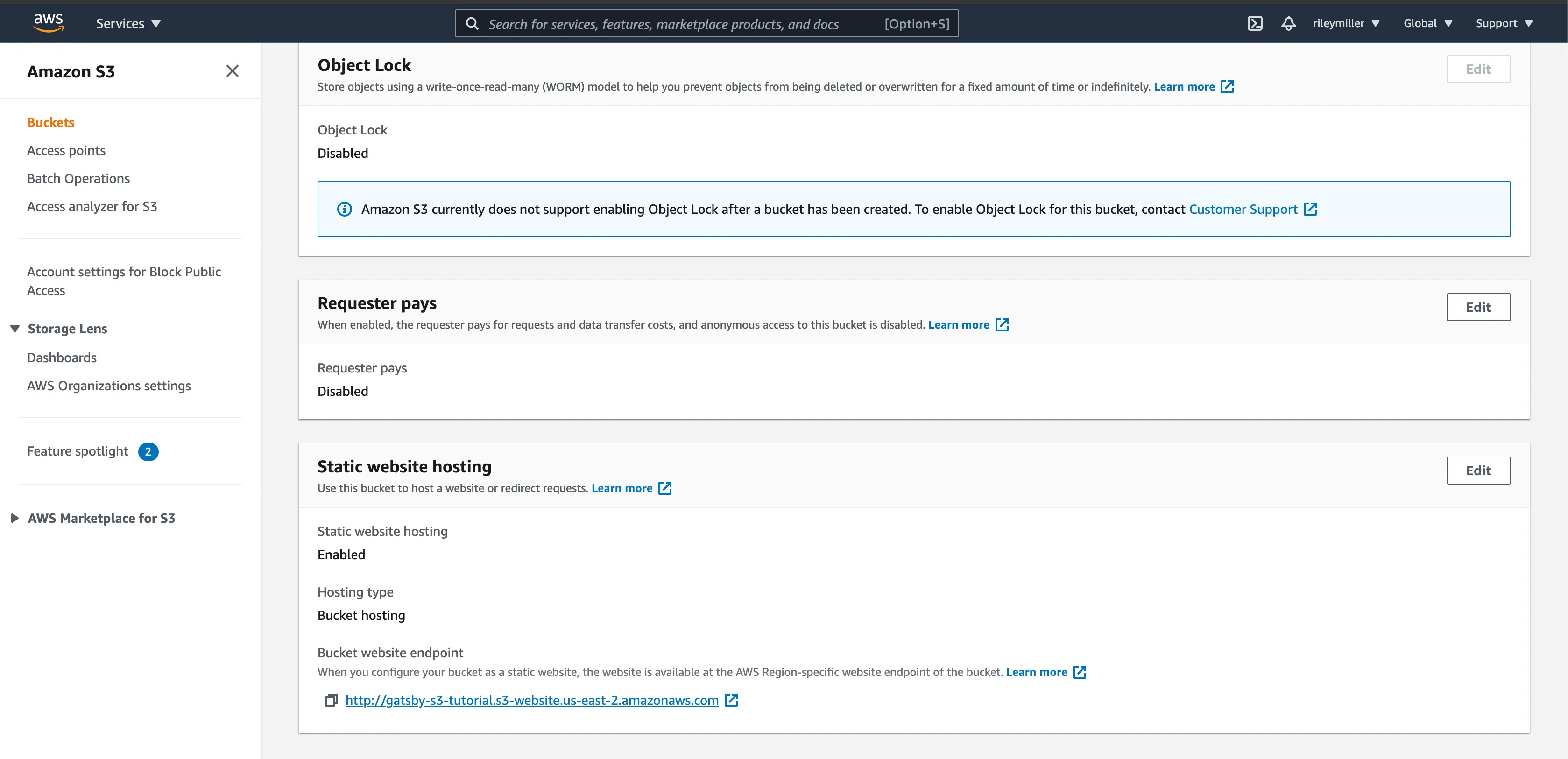Click external link icon beside endpoint URL
The height and width of the screenshot is (759, 1568).
(731, 700)
